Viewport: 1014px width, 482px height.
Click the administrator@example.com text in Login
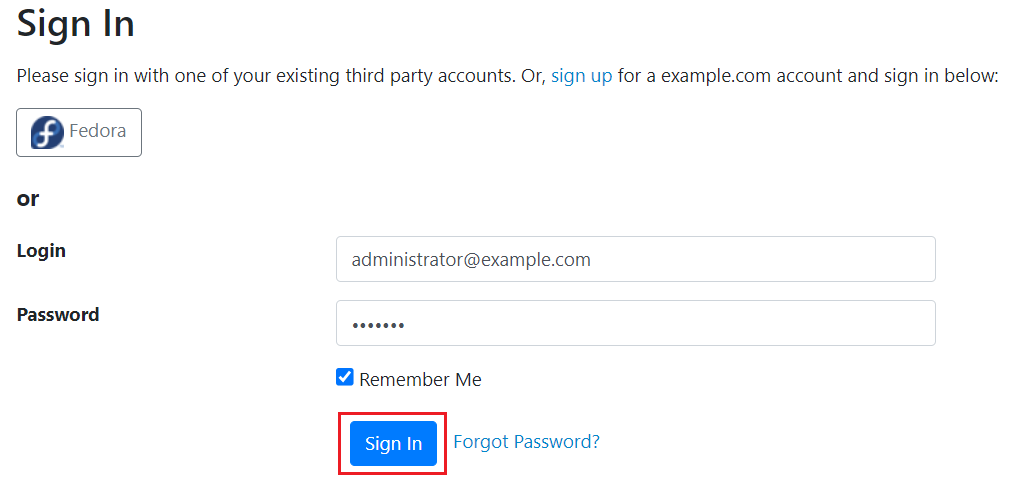click(471, 259)
